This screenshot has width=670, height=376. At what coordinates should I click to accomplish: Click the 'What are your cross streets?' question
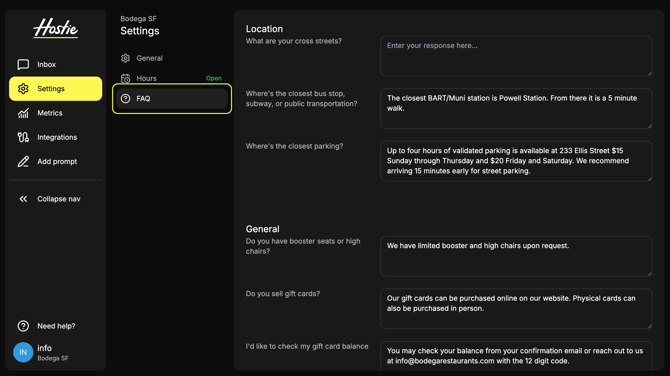[294, 41]
